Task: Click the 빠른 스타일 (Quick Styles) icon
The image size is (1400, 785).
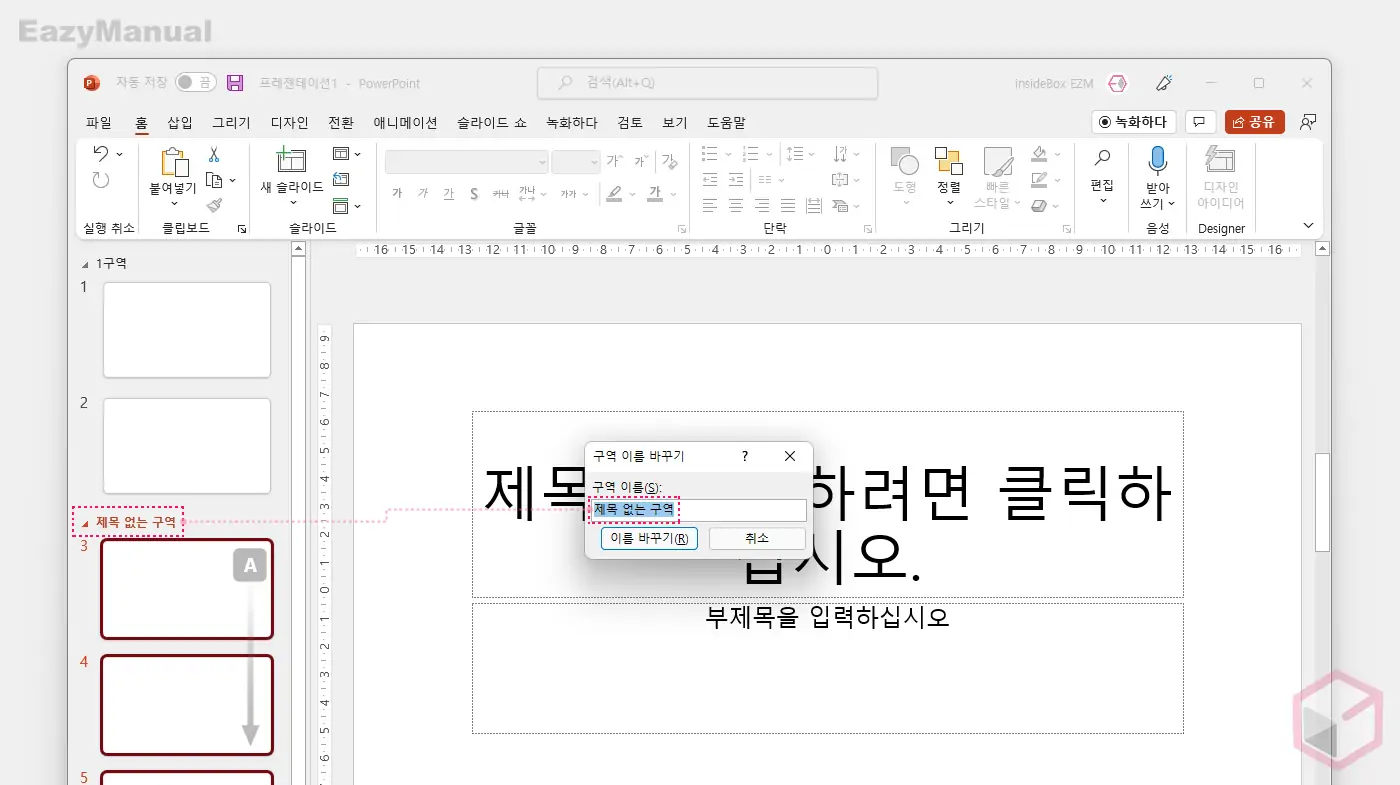Action: point(997,162)
